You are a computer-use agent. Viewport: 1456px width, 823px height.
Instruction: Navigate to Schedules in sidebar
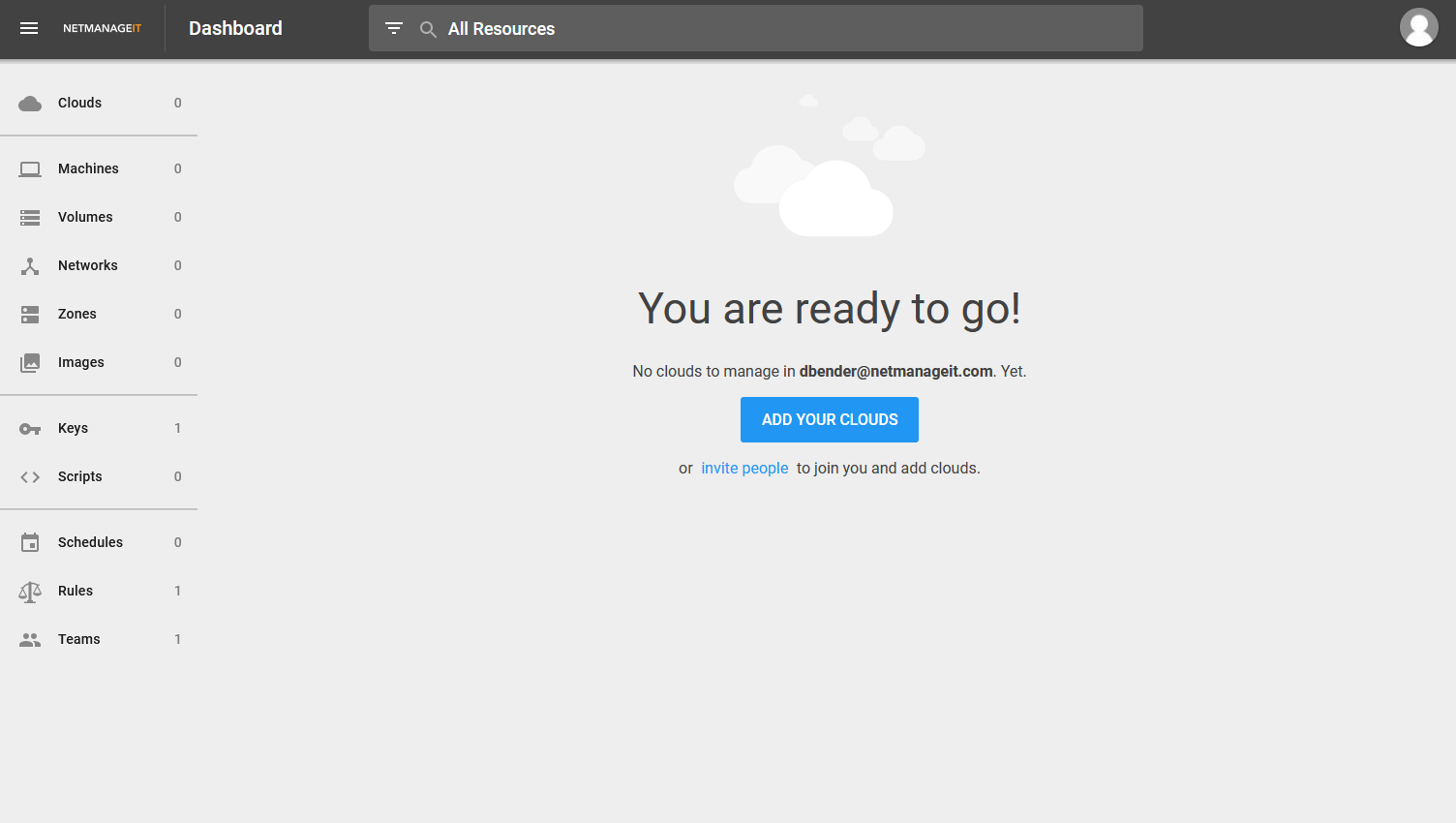click(90, 542)
